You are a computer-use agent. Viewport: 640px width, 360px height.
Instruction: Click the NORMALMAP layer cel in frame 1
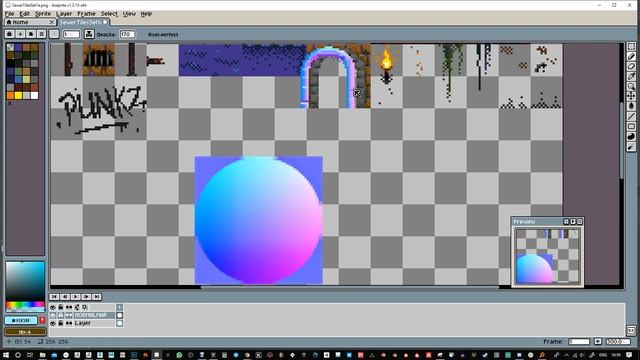tap(120, 315)
